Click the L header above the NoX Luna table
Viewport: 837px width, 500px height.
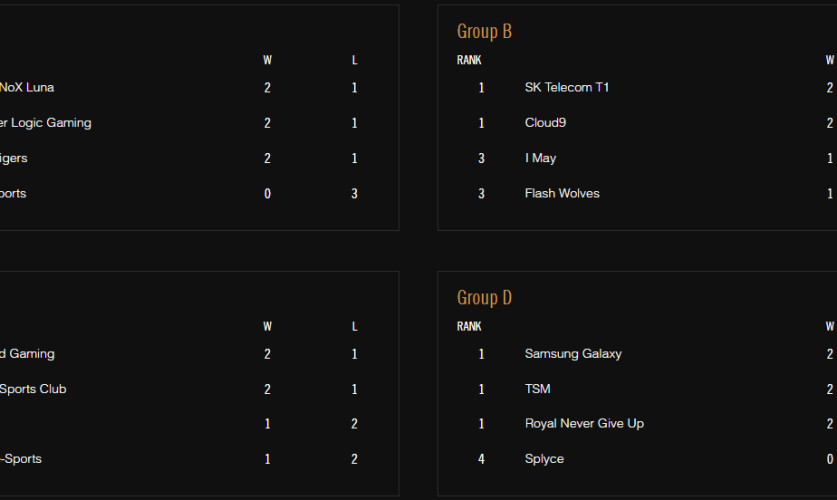(x=354, y=60)
